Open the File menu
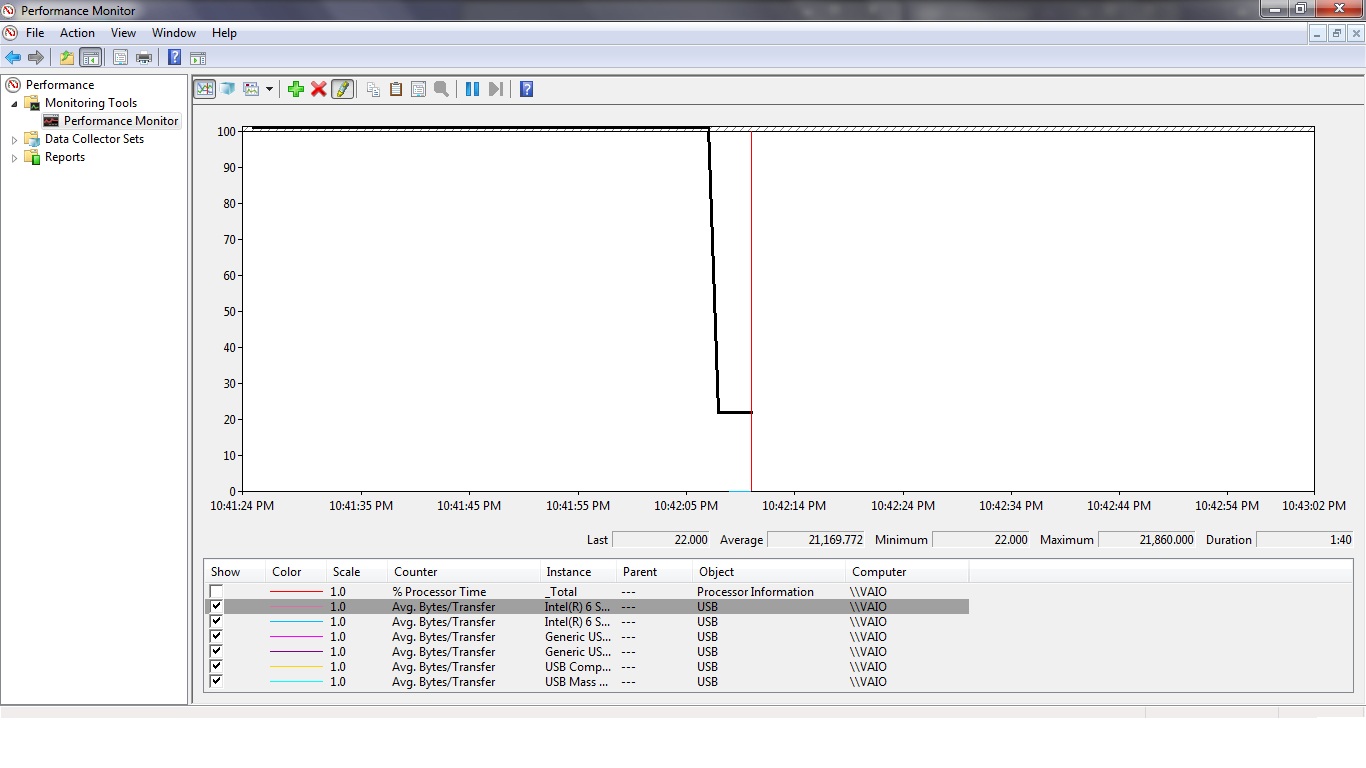This screenshot has height=768, width=1366. click(35, 33)
